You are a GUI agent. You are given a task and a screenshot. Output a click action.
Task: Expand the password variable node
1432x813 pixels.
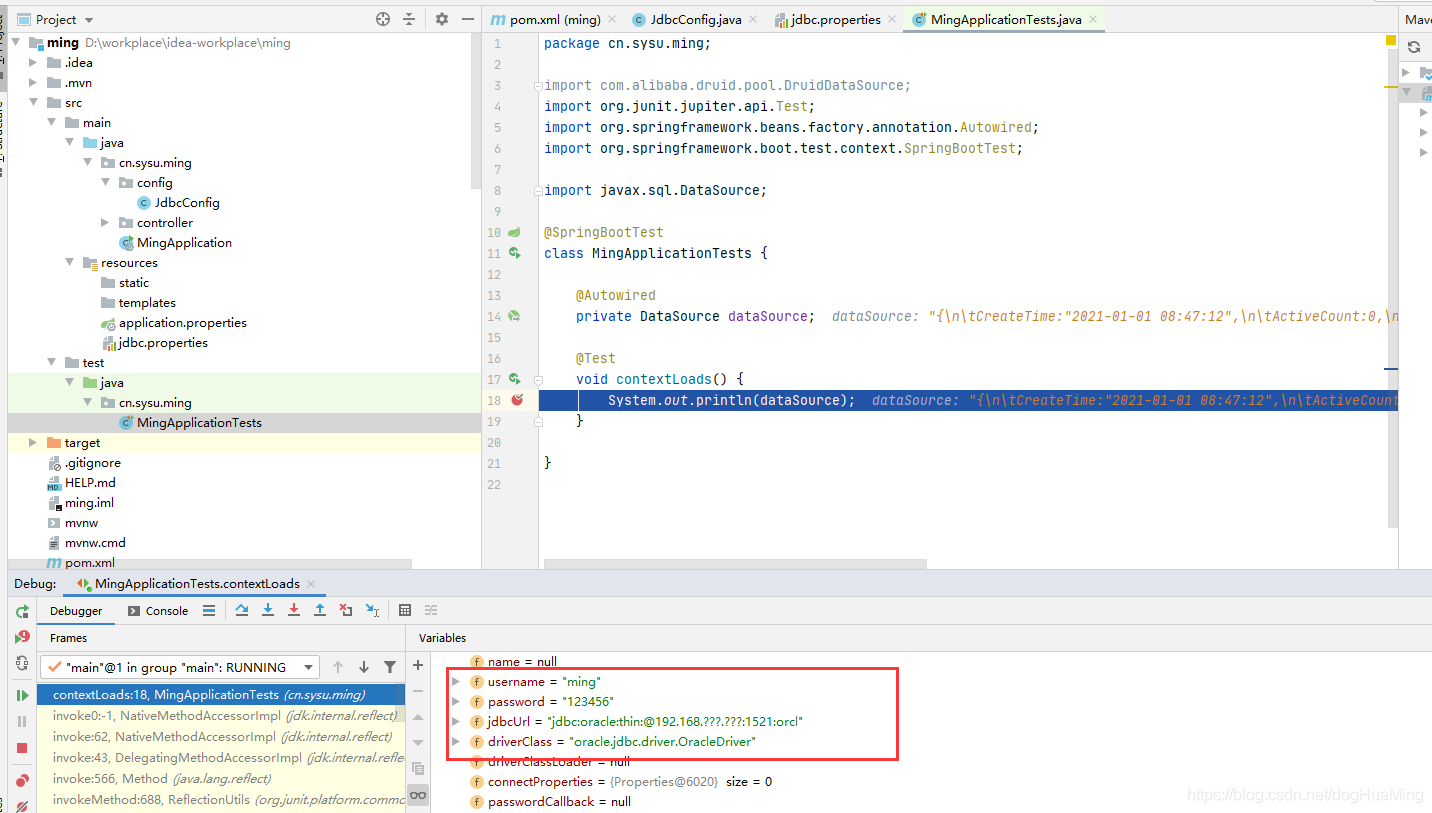pyautogui.click(x=456, y=702)
